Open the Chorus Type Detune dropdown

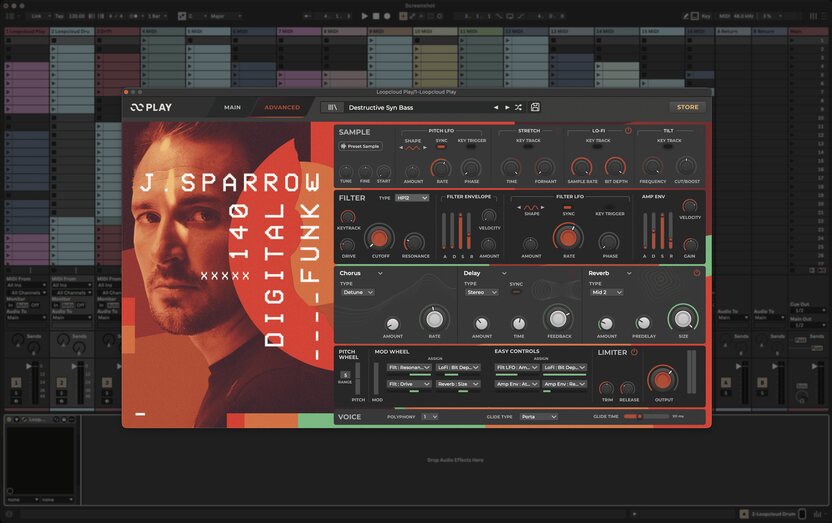pos(358,292)
